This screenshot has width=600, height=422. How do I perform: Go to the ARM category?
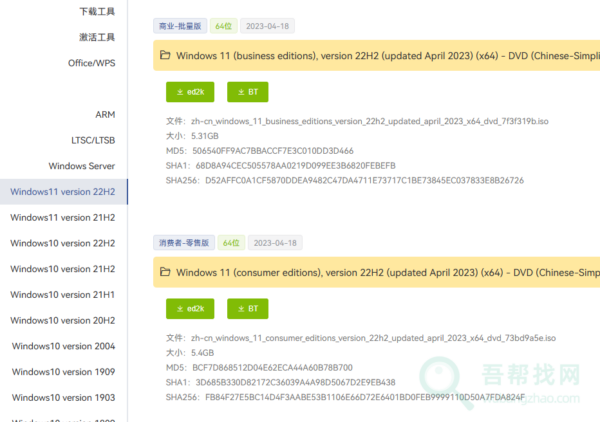105,115
